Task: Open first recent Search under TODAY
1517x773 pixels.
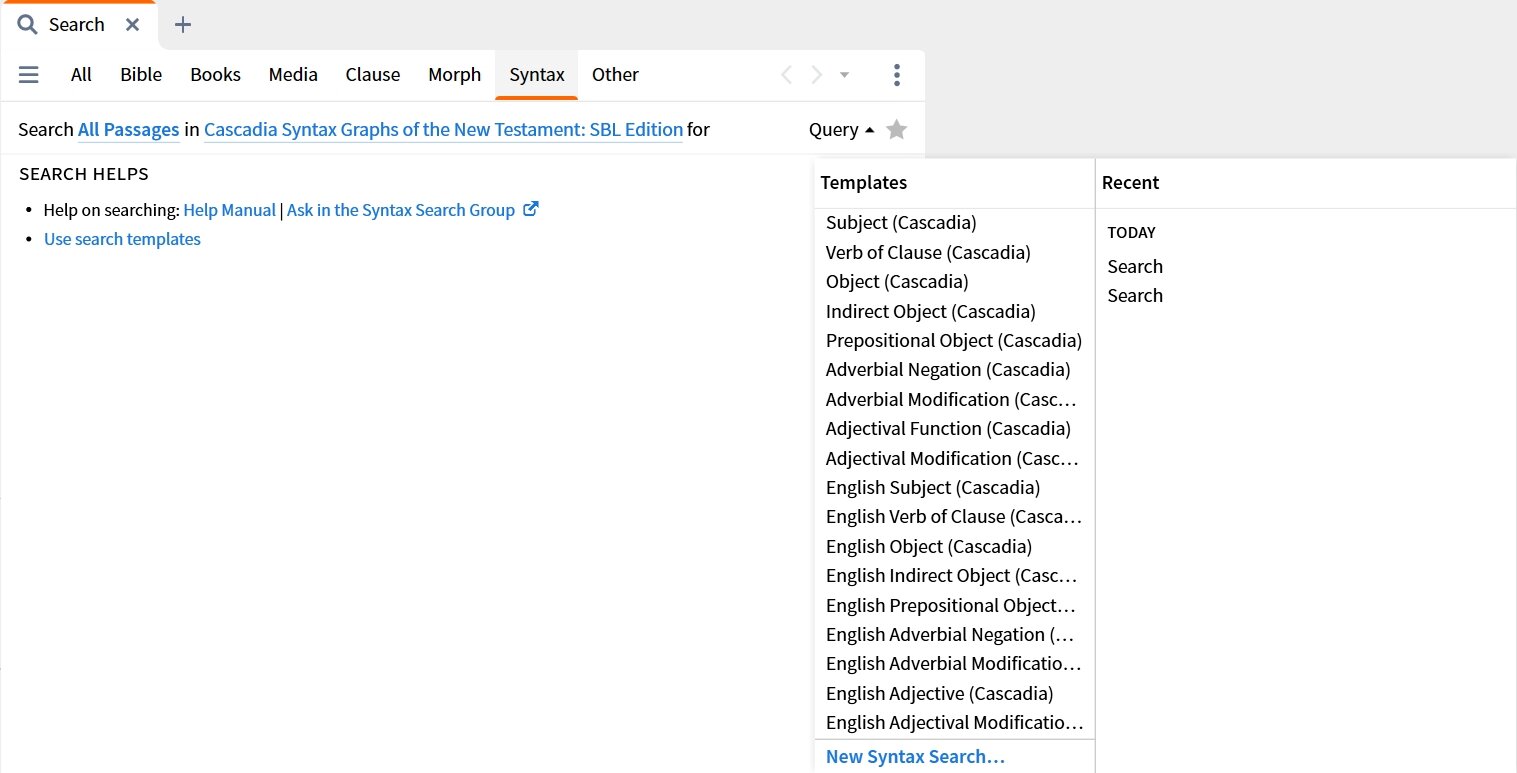Action: pyautogui.click(x=1135, y=267)
